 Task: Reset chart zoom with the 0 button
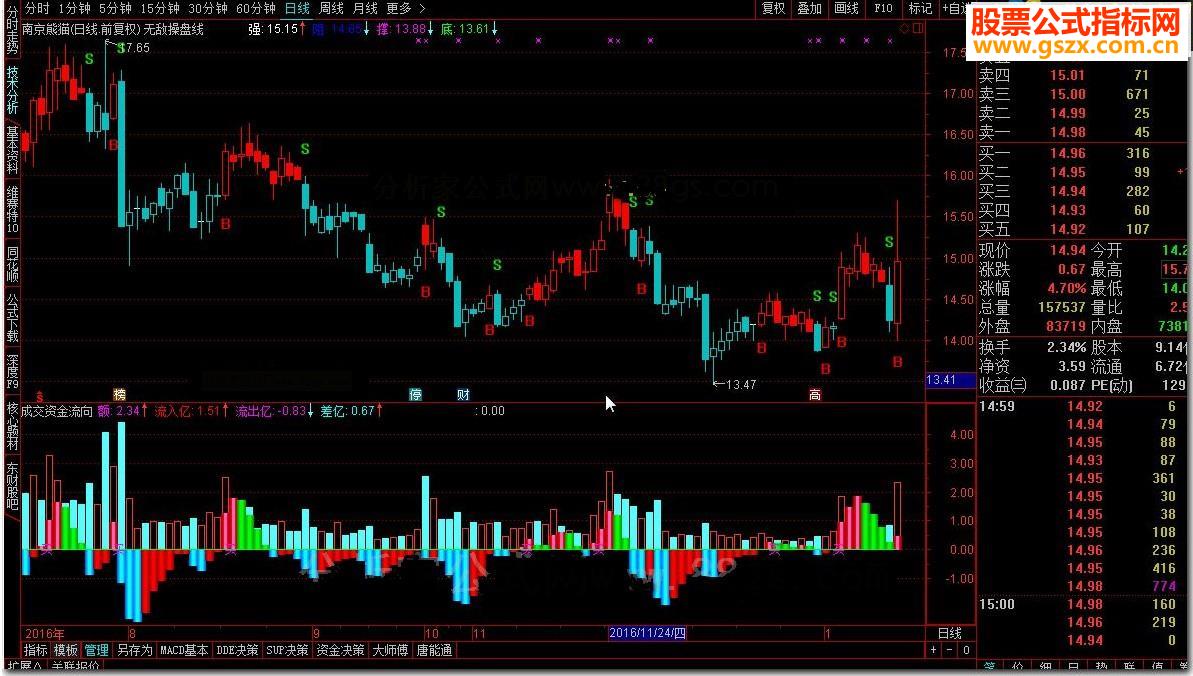[x=966, y=650]
